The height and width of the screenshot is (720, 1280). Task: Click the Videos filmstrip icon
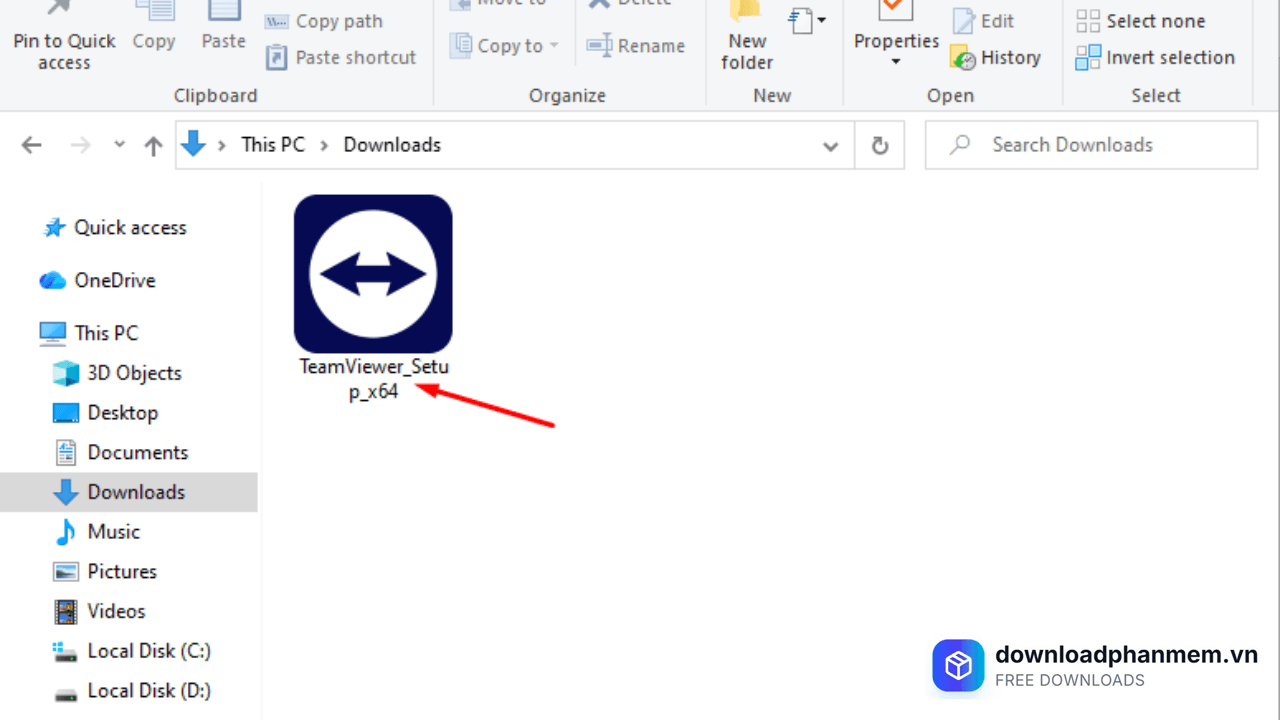tap(66, 611)
